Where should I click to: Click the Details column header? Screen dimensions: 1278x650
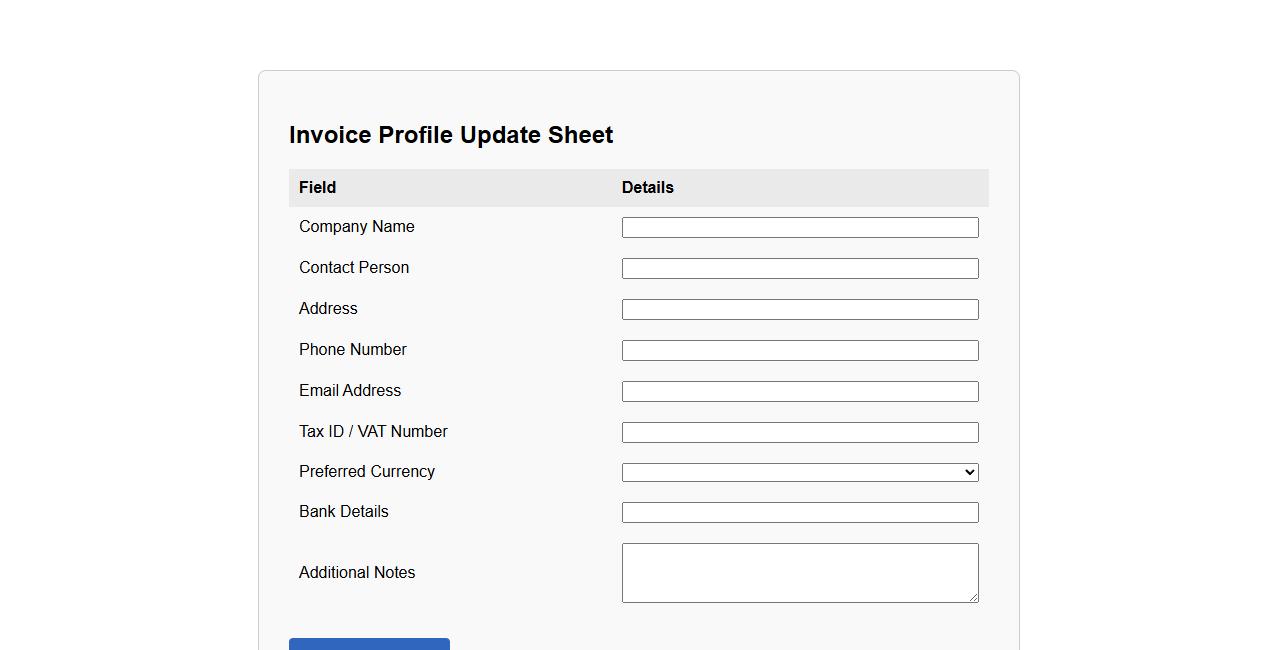(x=648, y=188)
